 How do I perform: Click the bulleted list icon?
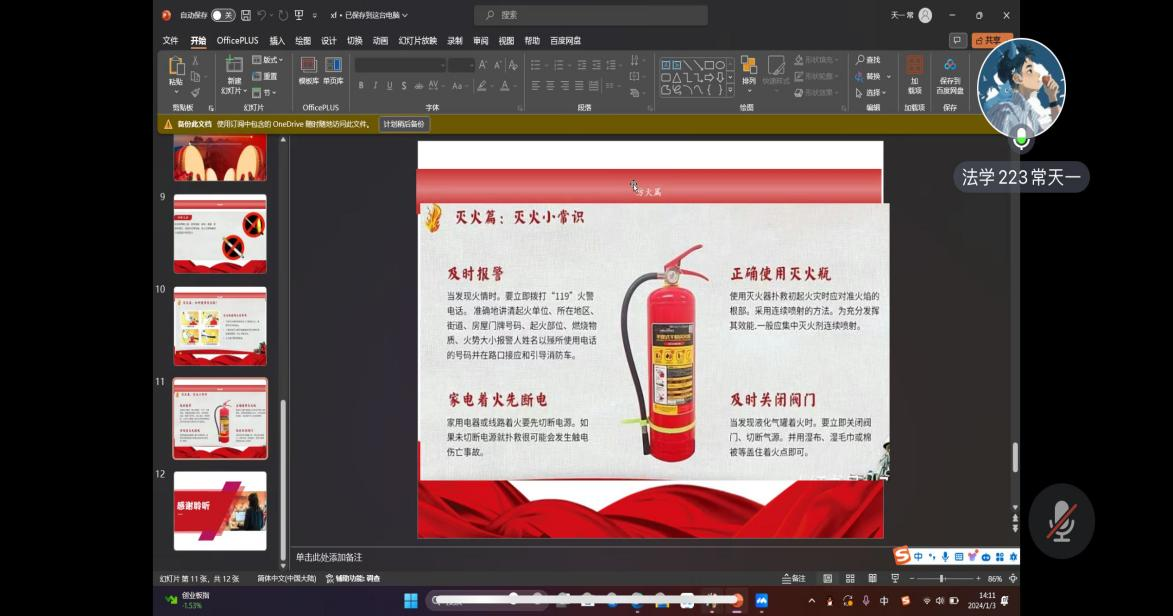(536, 66)
